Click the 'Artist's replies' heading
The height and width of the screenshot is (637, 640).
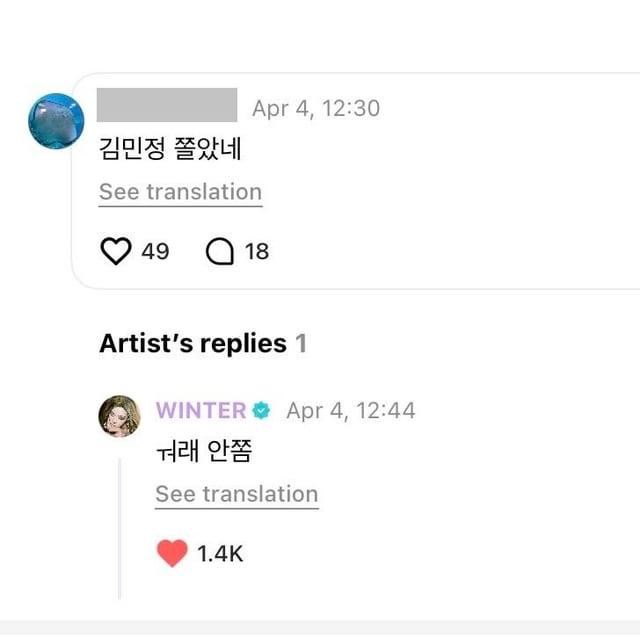pyautogui.click(x=192, y=343)
